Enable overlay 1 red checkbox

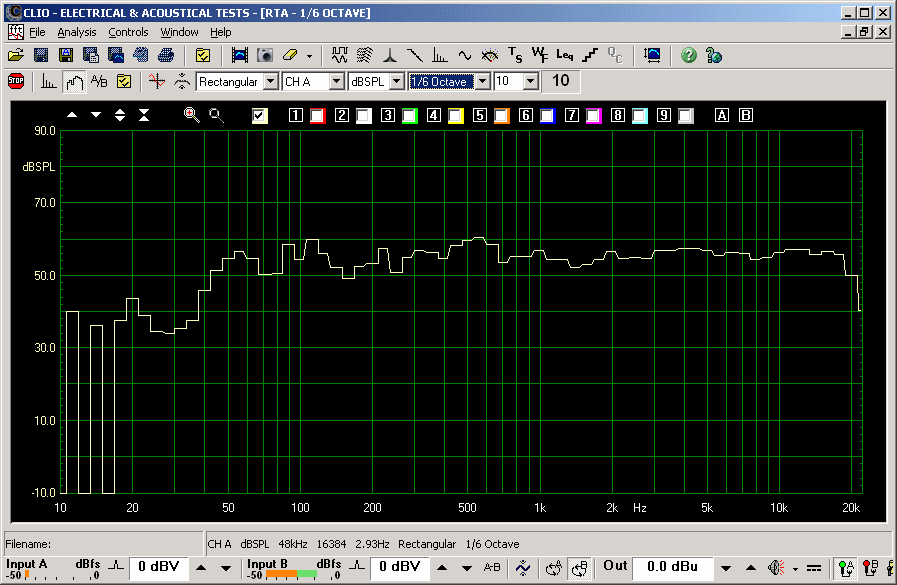point(317,116)
